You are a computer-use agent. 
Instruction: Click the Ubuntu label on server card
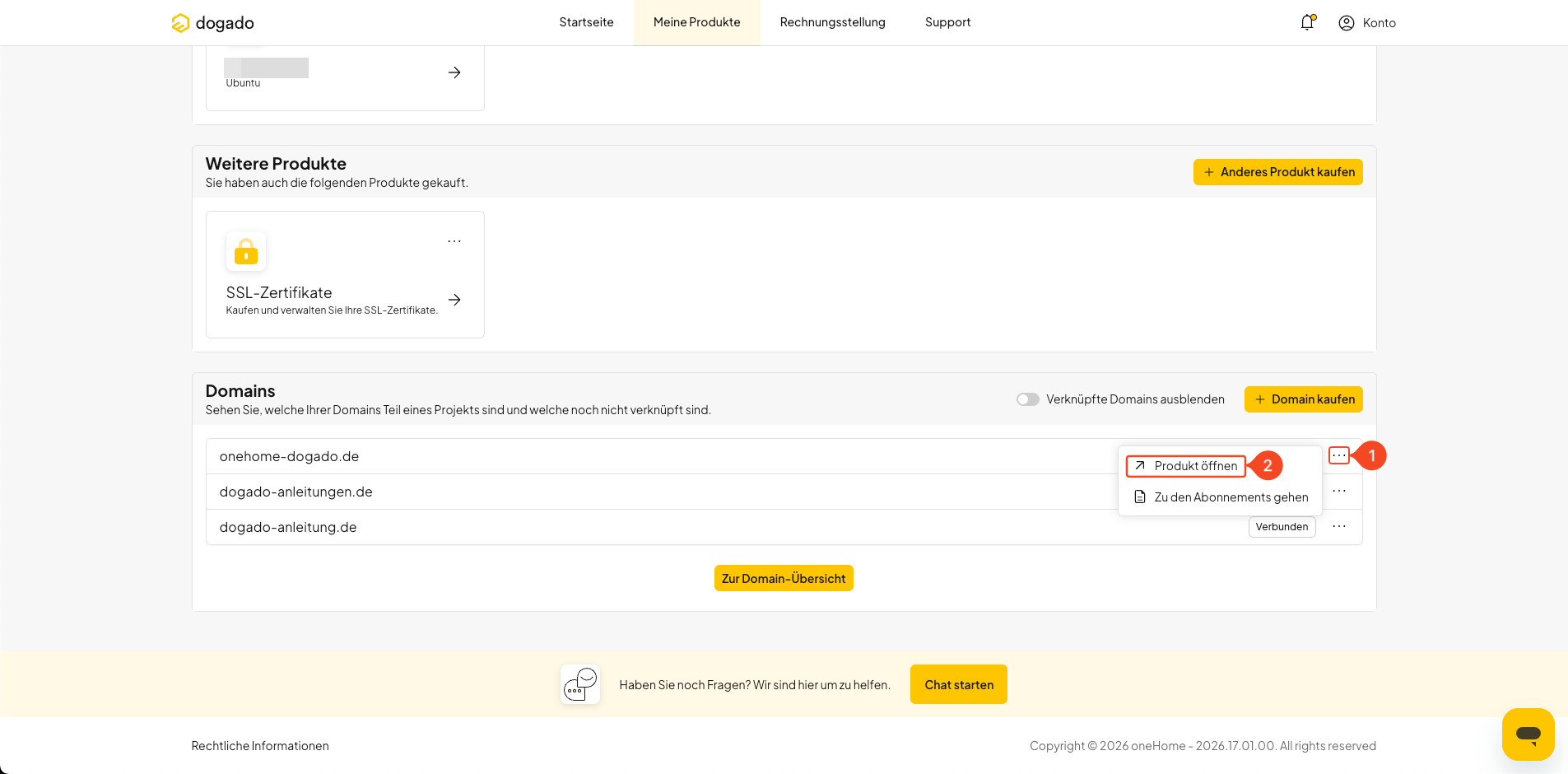pyautogui.click(x=243, y=83)
